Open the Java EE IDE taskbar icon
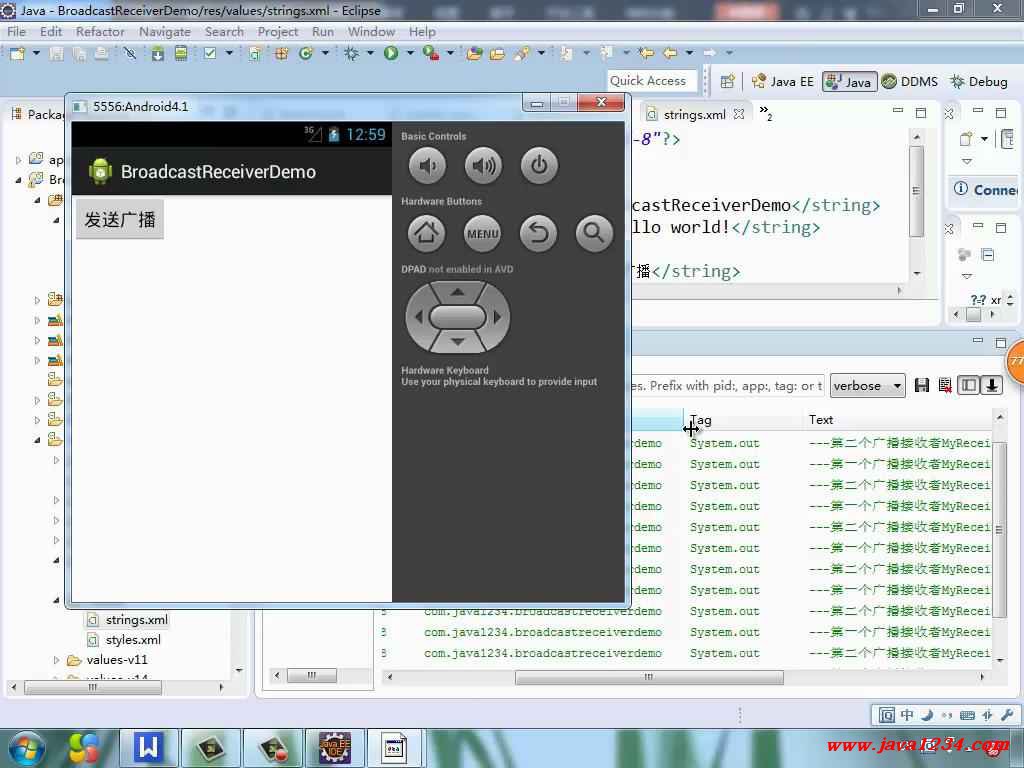Screen dimensions: 1024x768 [334, 748]
